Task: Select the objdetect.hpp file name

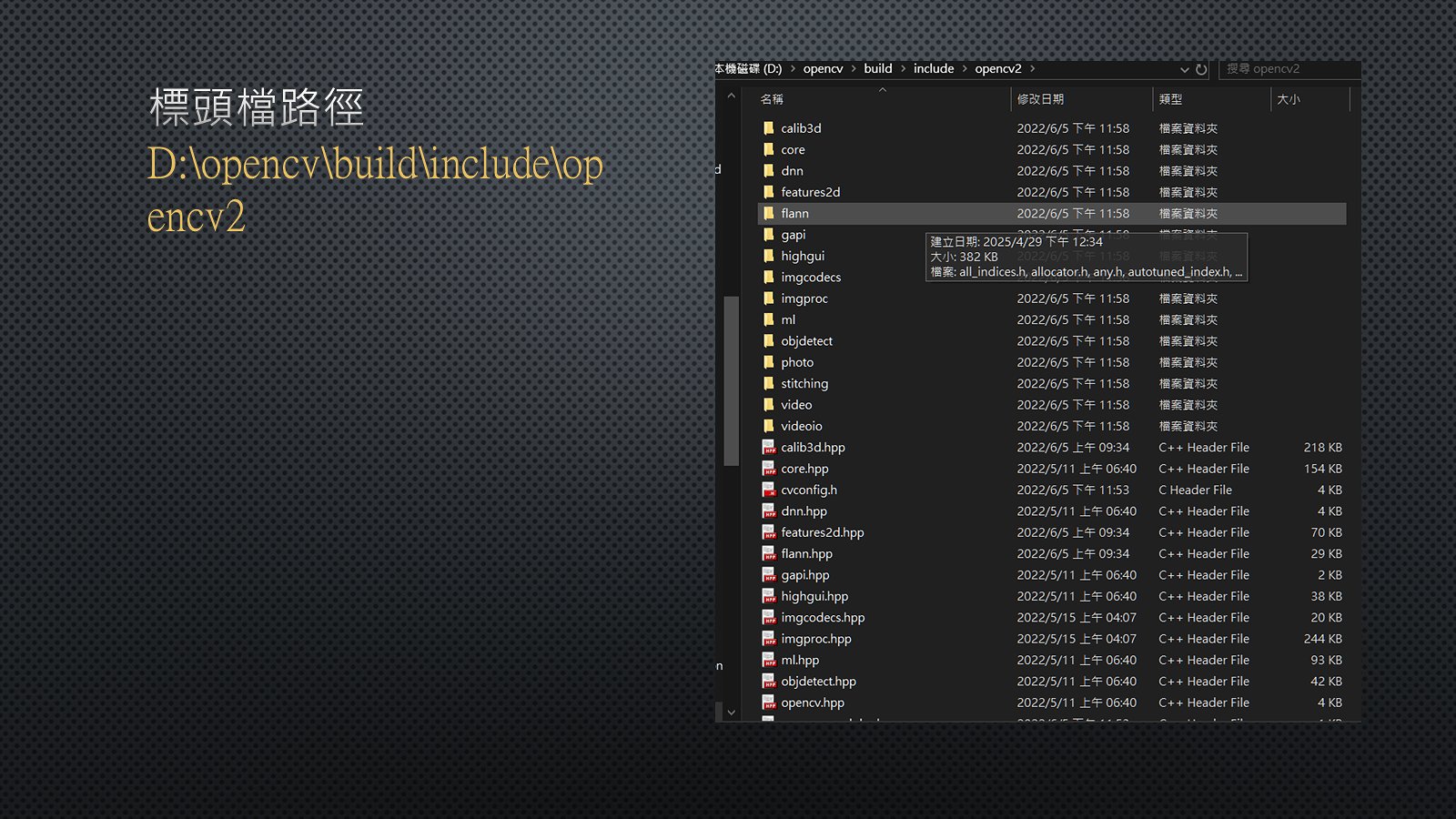Action: [818, 682]
